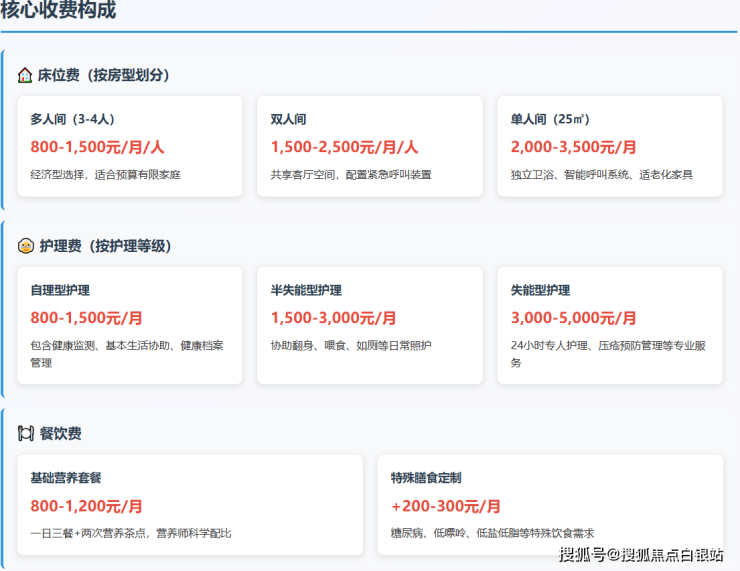Click the +200-300元/月 price text
Screen dimensions: 740x571
pyautogui.click(x=446, y=506)
